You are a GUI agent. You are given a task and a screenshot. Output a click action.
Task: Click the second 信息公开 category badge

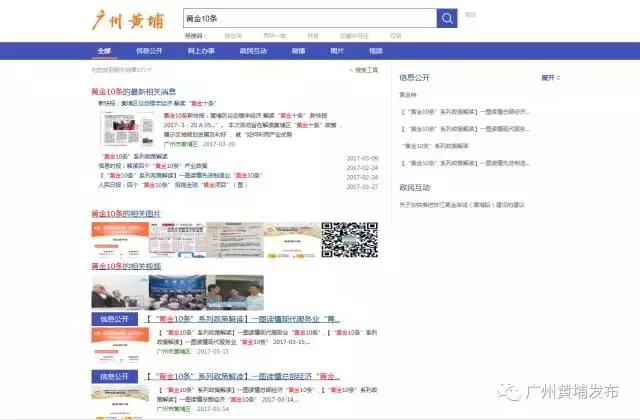114,376
